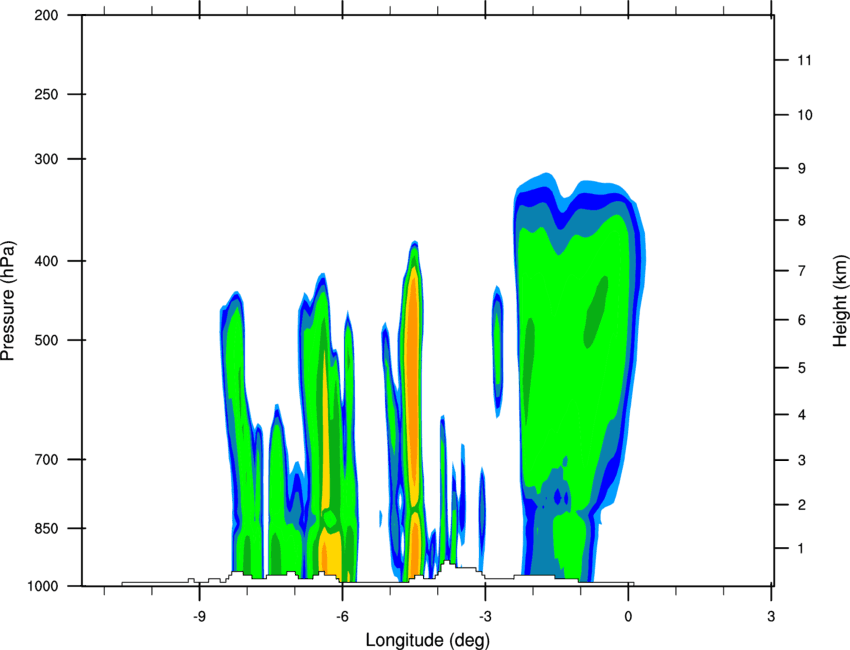
Task: Click the -6 longitude tick label
Action: click(x=342, y=616)
